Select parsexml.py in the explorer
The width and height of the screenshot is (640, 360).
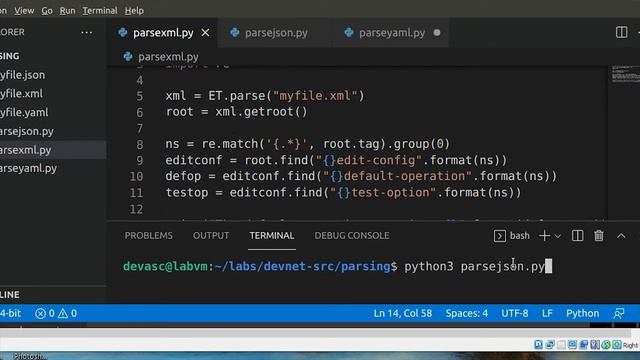[53, 150]
